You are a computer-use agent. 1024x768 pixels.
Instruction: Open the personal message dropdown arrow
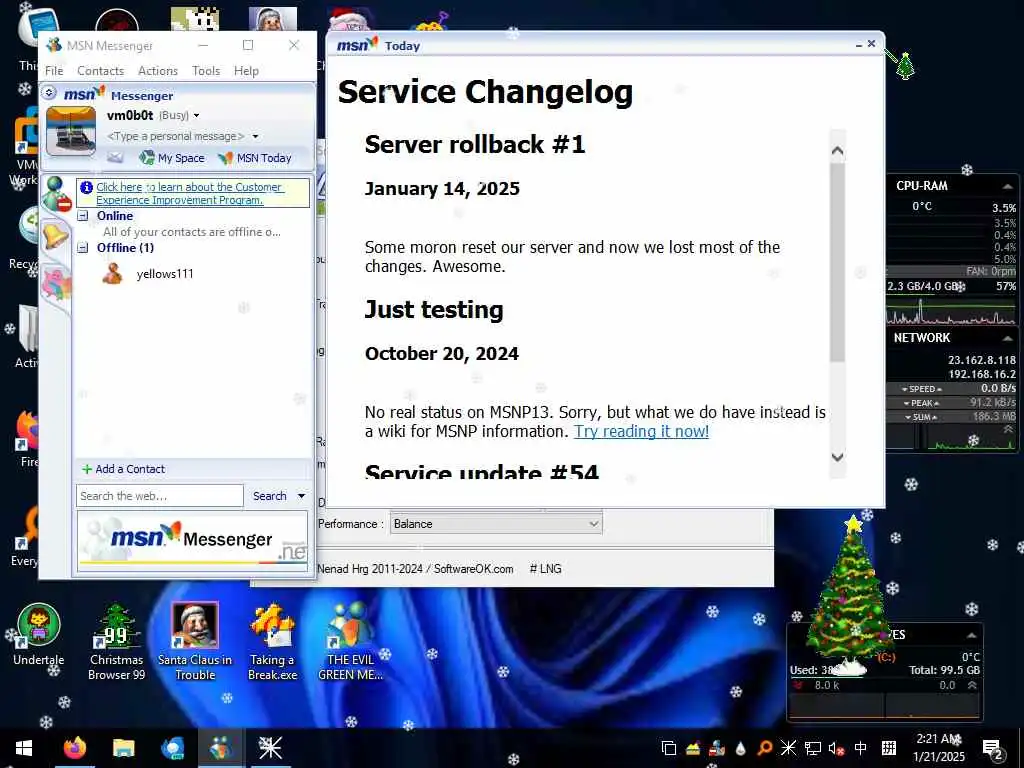pyautogui.click(x=255, y=136)
